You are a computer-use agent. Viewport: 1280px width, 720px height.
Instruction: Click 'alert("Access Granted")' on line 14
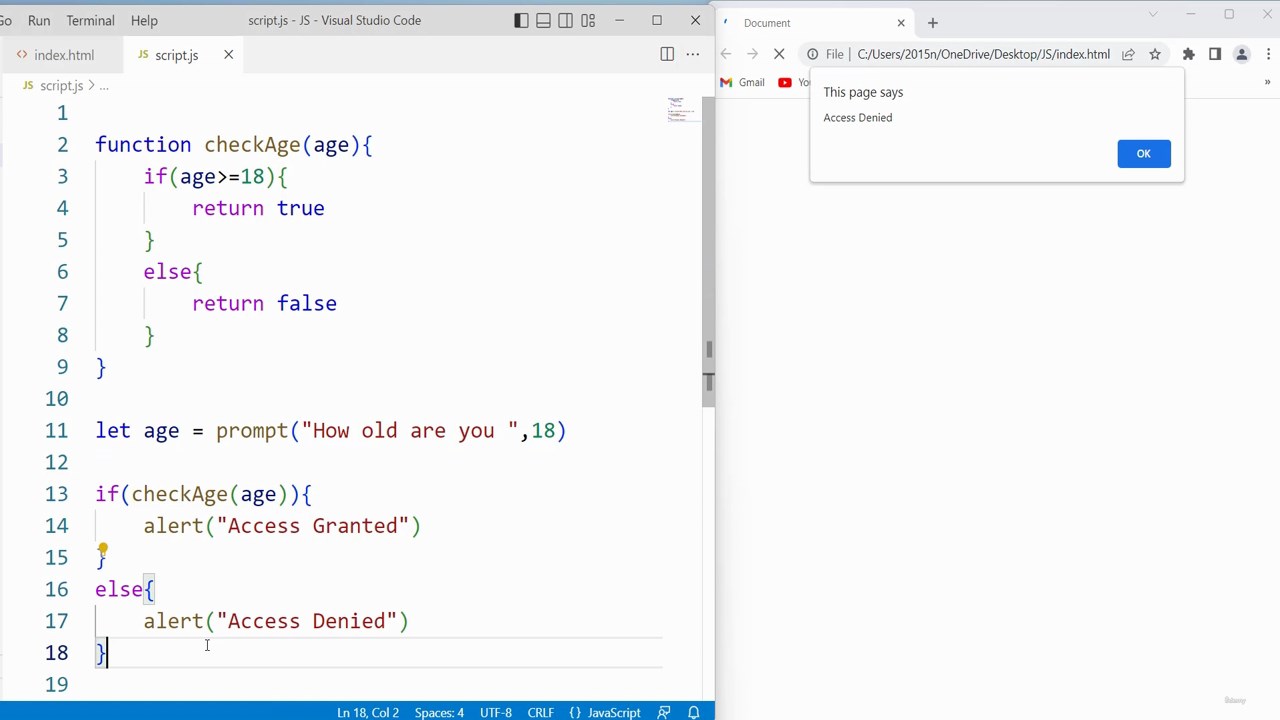click(282, 526)
